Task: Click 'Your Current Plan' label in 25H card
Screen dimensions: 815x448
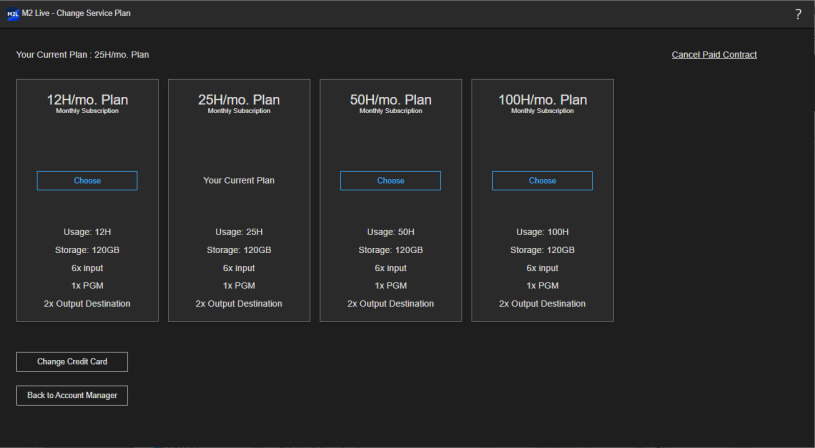Action: pos(239,180)
